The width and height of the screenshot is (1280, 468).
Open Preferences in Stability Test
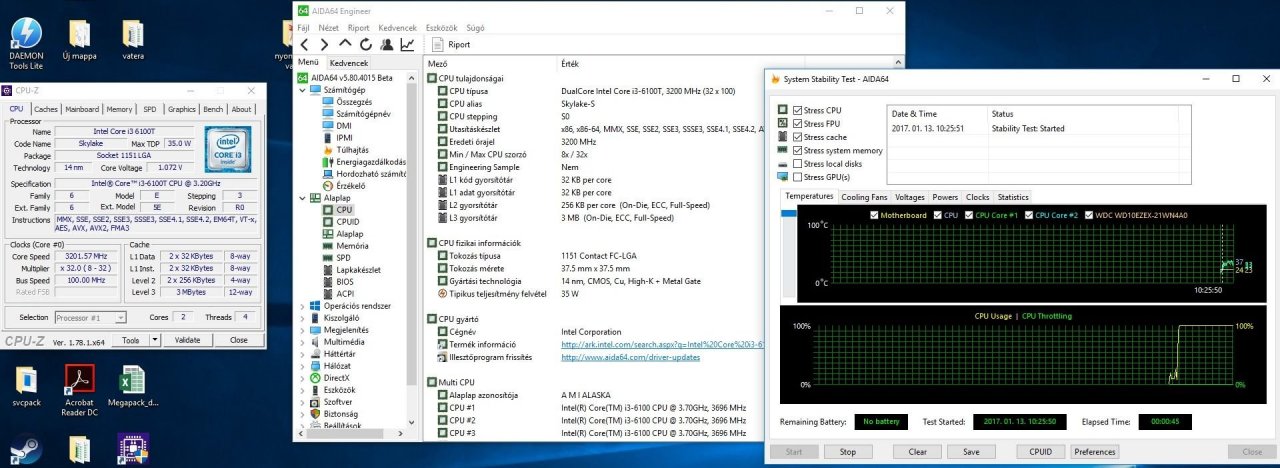pos(1094,451)
